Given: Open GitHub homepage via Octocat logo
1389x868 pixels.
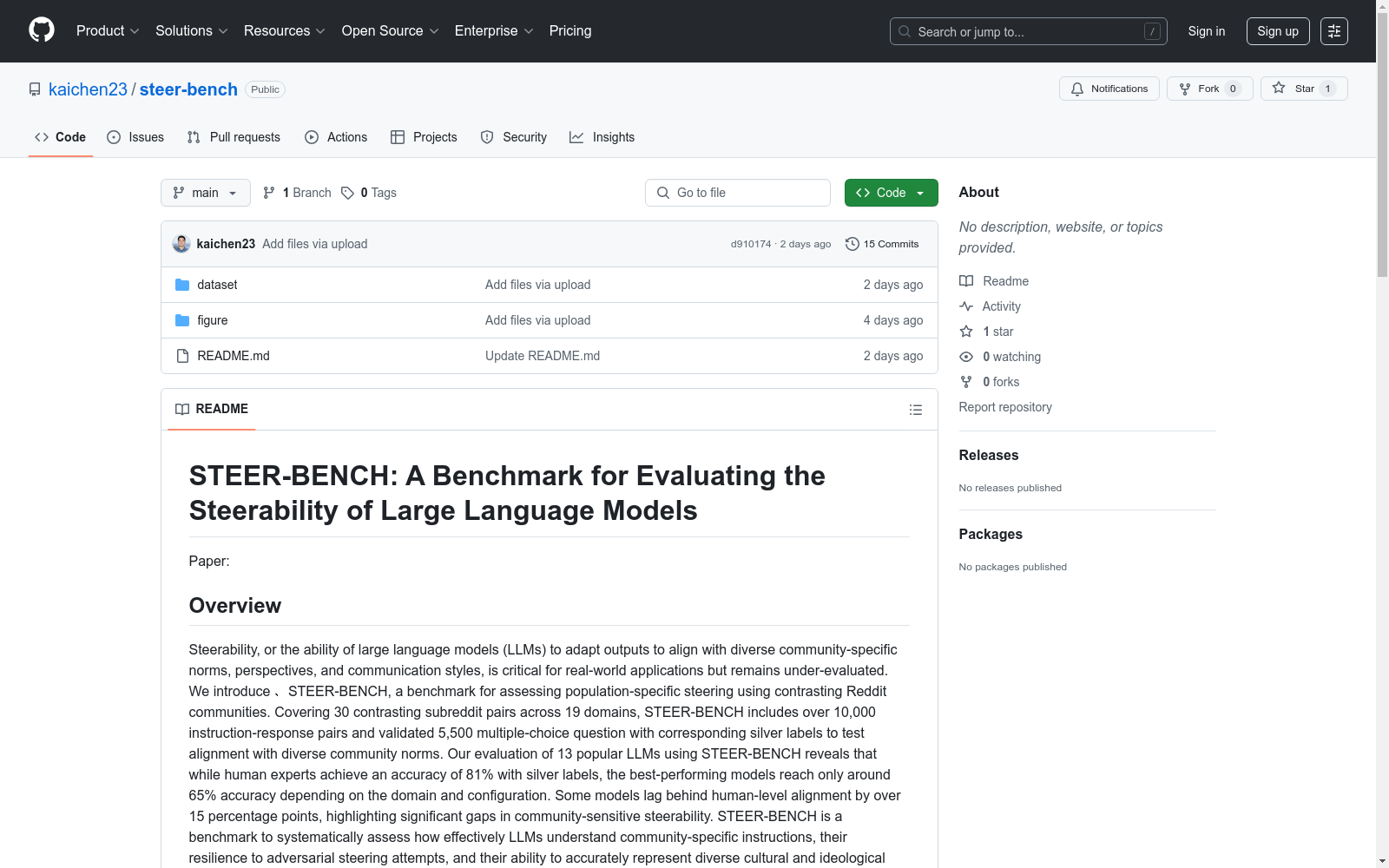Looking at the screenshot, I should point(42,30).
